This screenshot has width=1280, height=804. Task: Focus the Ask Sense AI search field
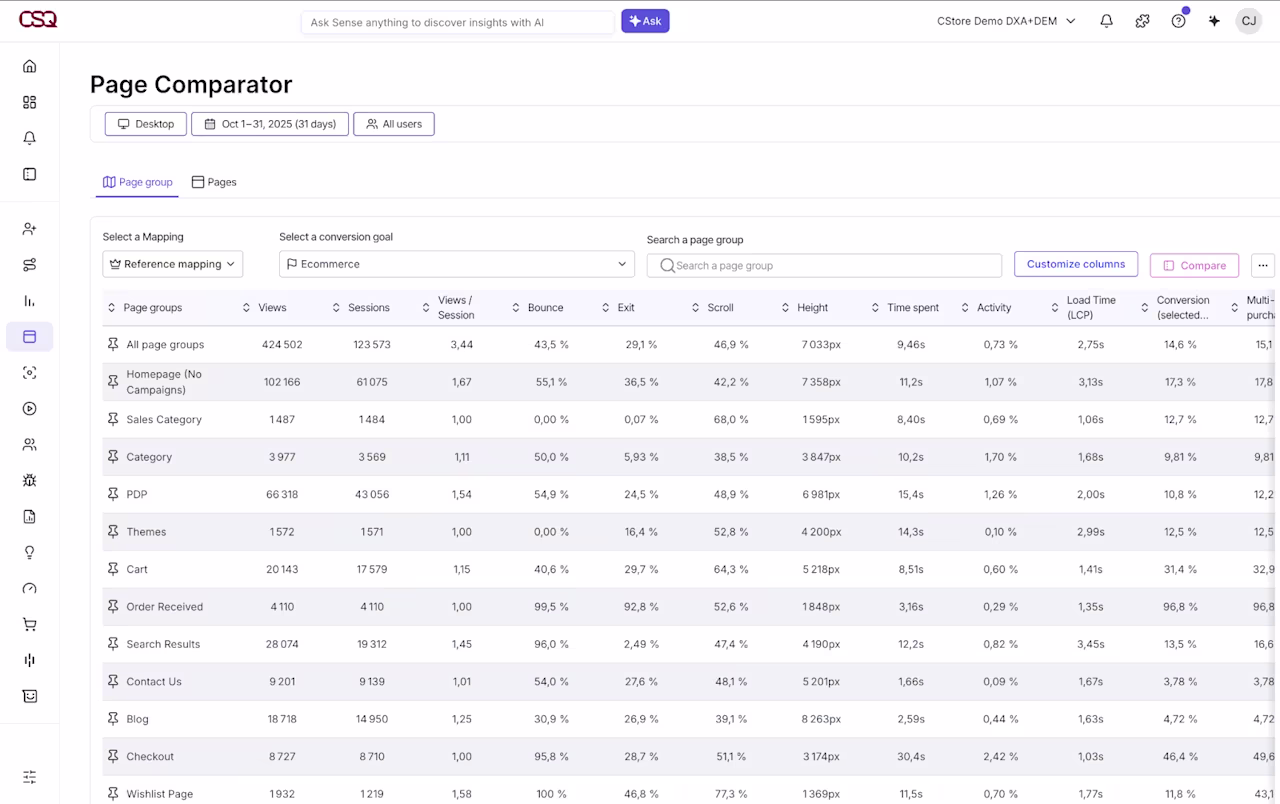click(458, 22)
